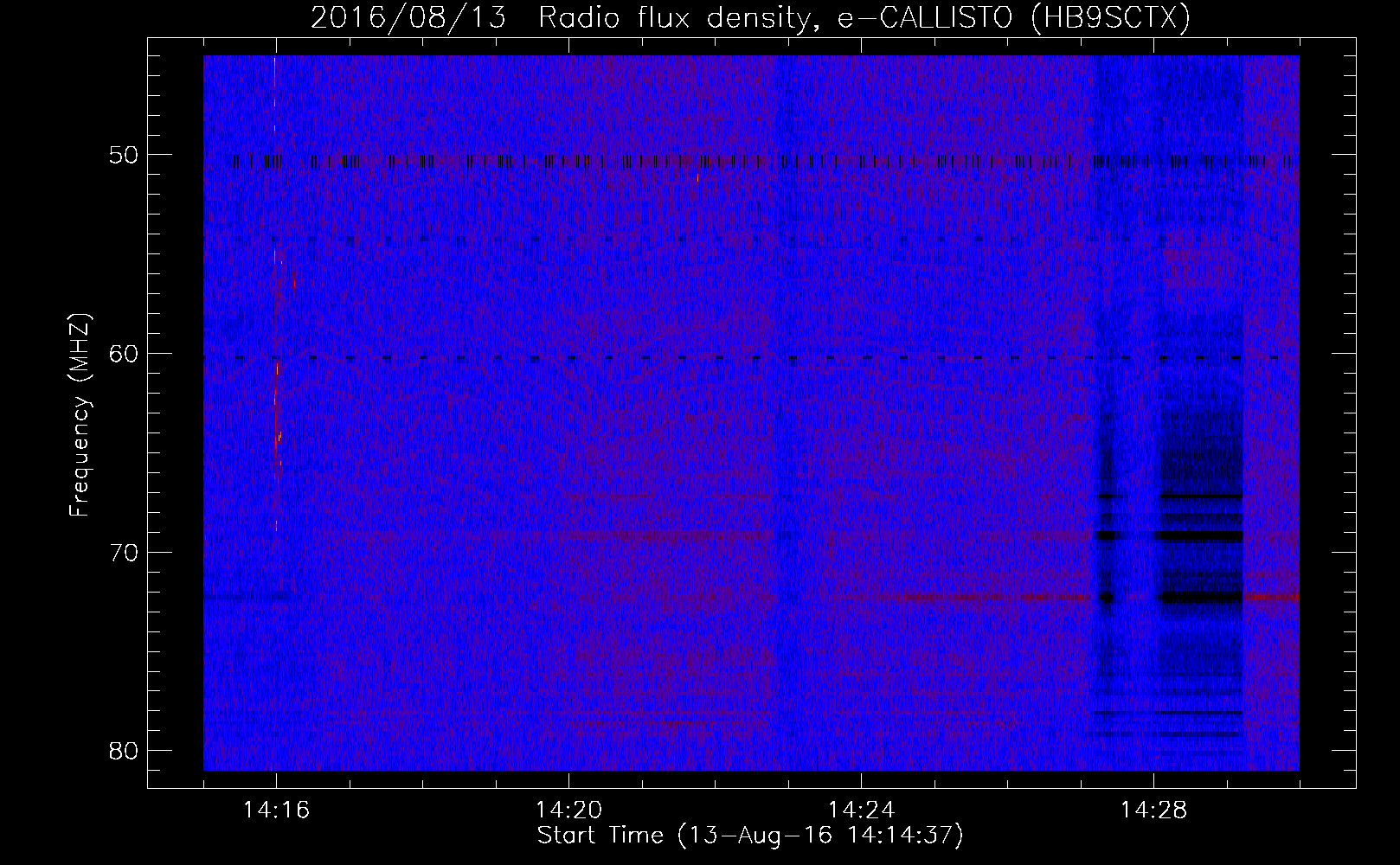
Task: Click the 50 frequency tick label
Action: coord(125,156)
